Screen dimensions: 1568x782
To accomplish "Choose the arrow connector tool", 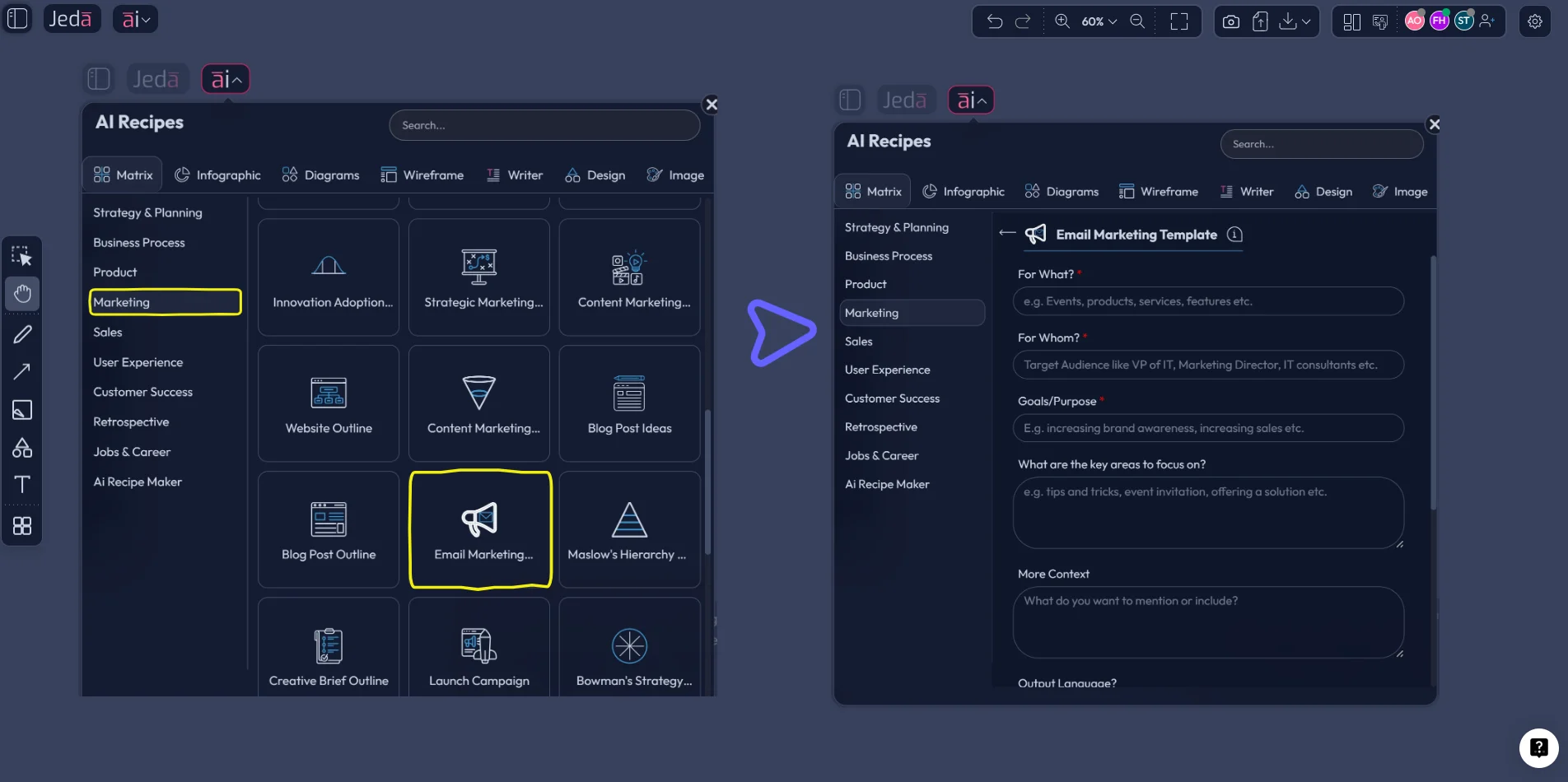I will [22, 372].
